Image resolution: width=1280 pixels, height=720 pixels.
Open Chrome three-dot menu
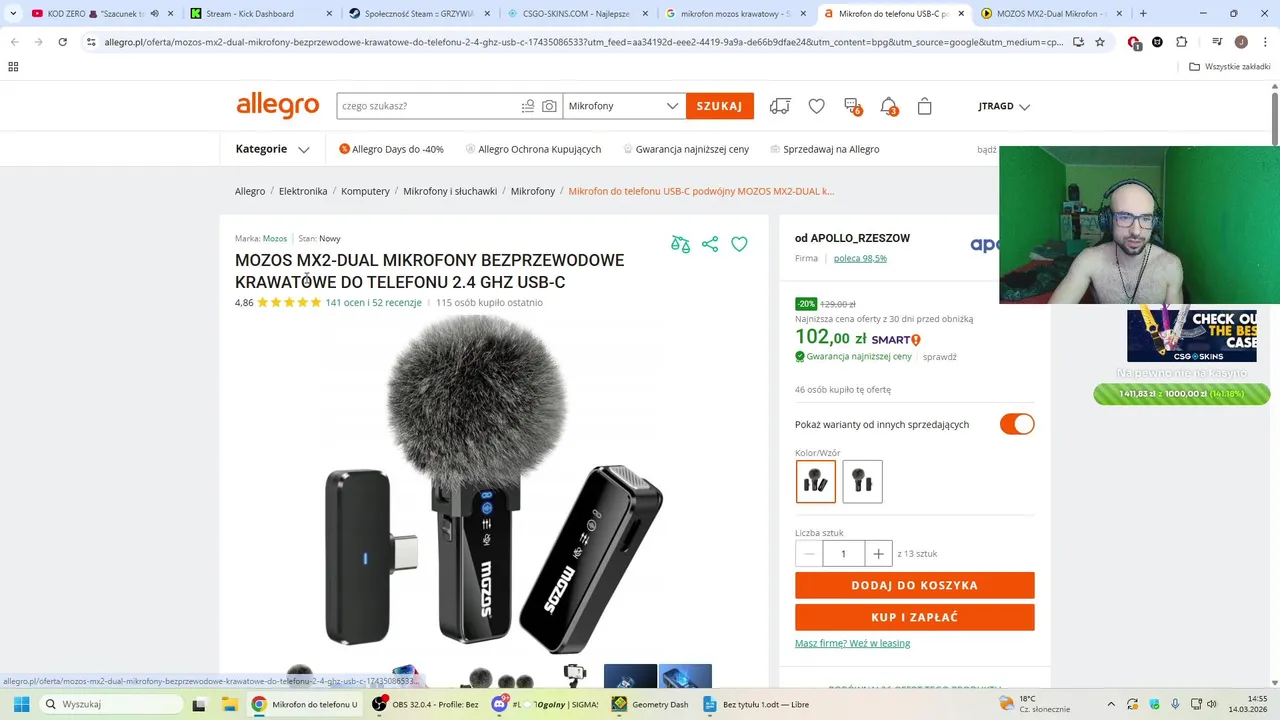pos(1263,42)
